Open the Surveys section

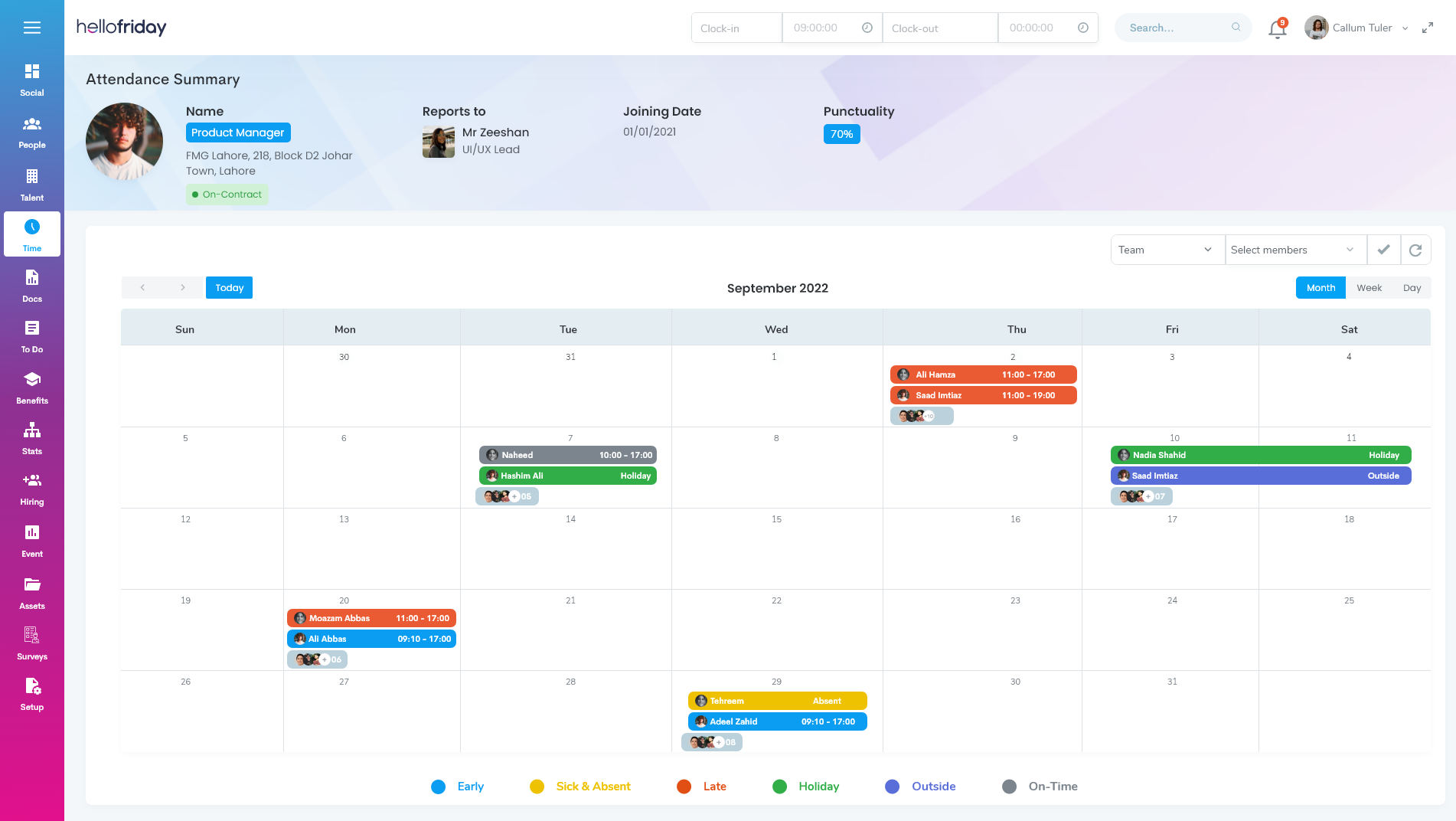coord(31,642)
